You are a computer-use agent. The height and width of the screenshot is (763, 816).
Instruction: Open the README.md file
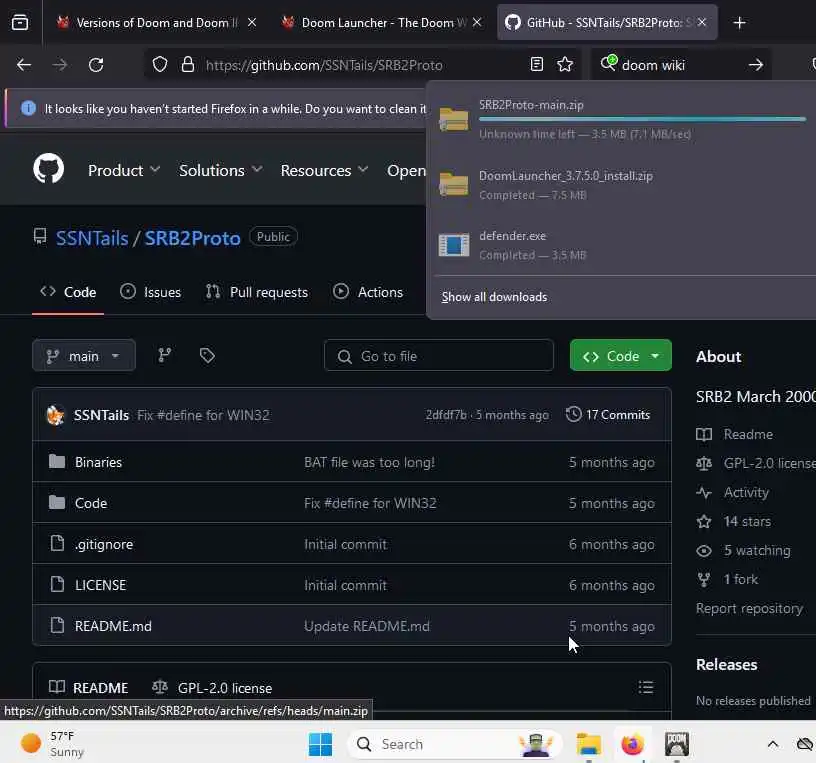point(113,626)
